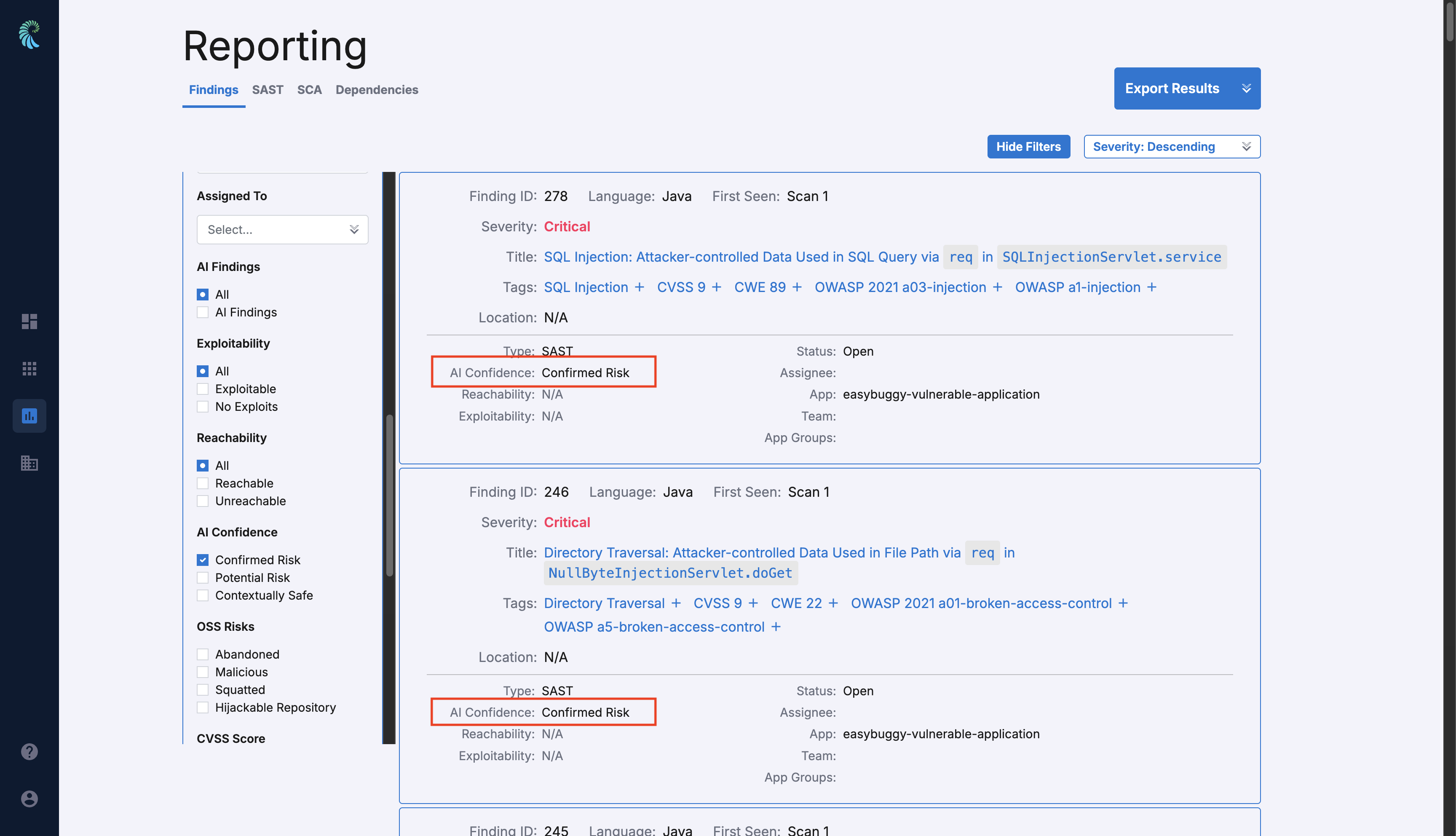Click Finding ID value 278

point(556,196)
